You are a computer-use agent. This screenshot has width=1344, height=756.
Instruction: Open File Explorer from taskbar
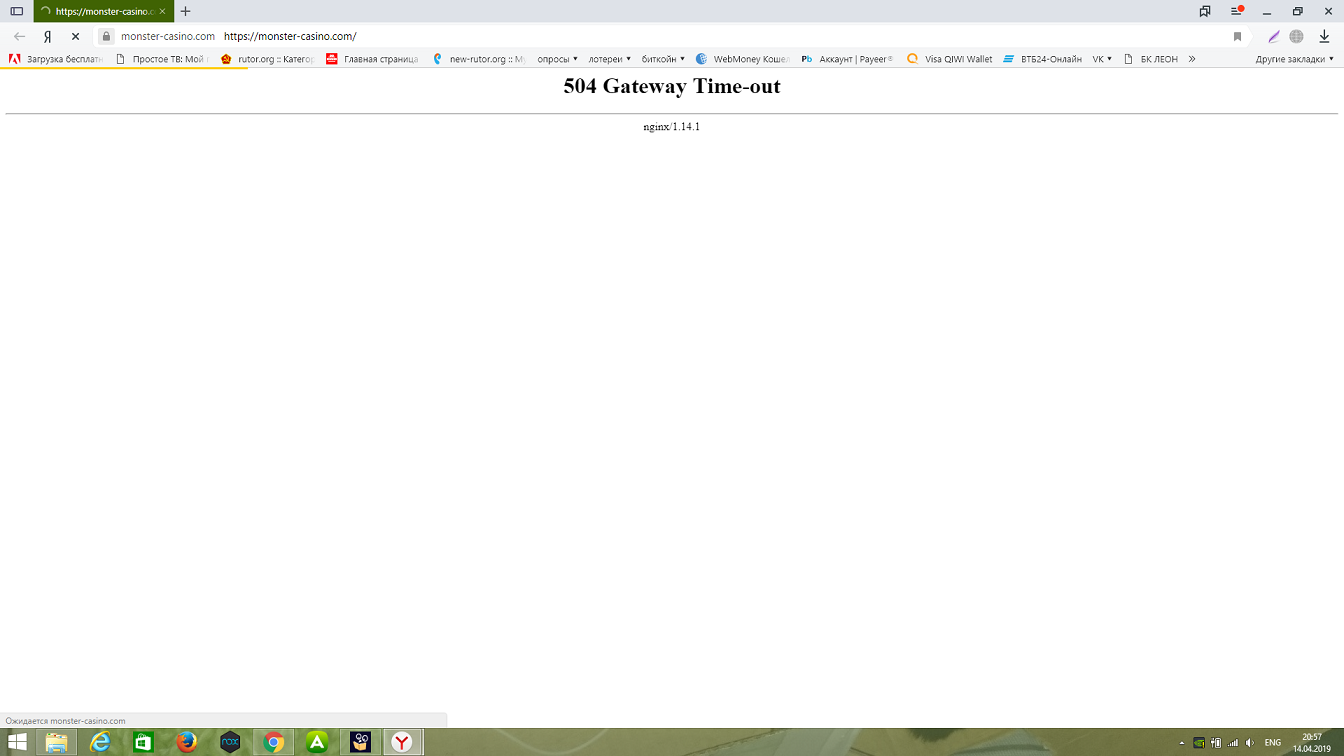pos(56,742)
